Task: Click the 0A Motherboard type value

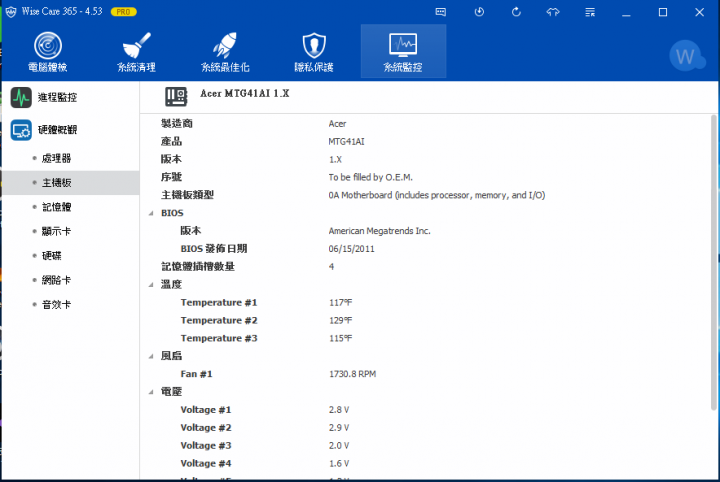Action: click(x=437, y=195)
